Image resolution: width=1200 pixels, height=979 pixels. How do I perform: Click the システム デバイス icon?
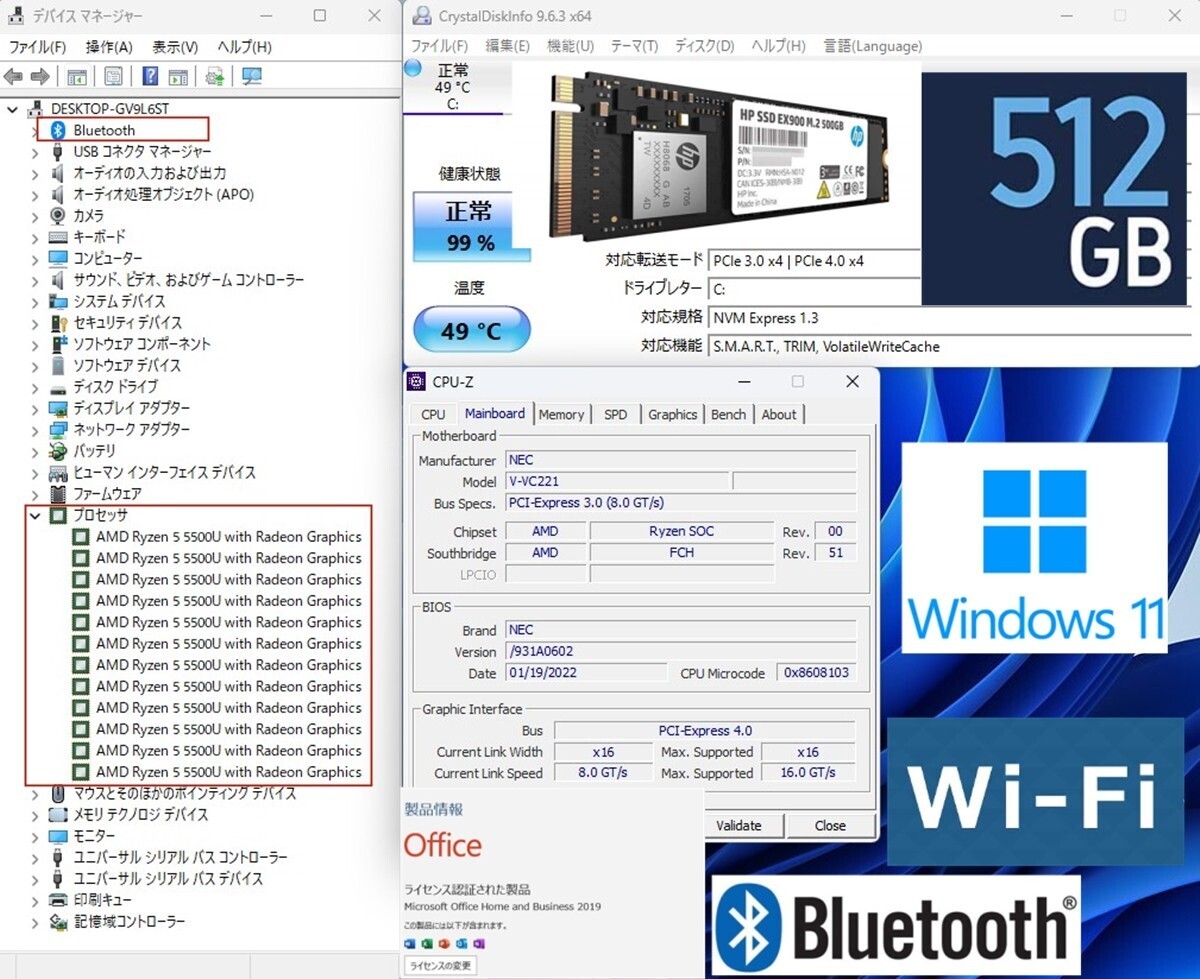[58, 301]
